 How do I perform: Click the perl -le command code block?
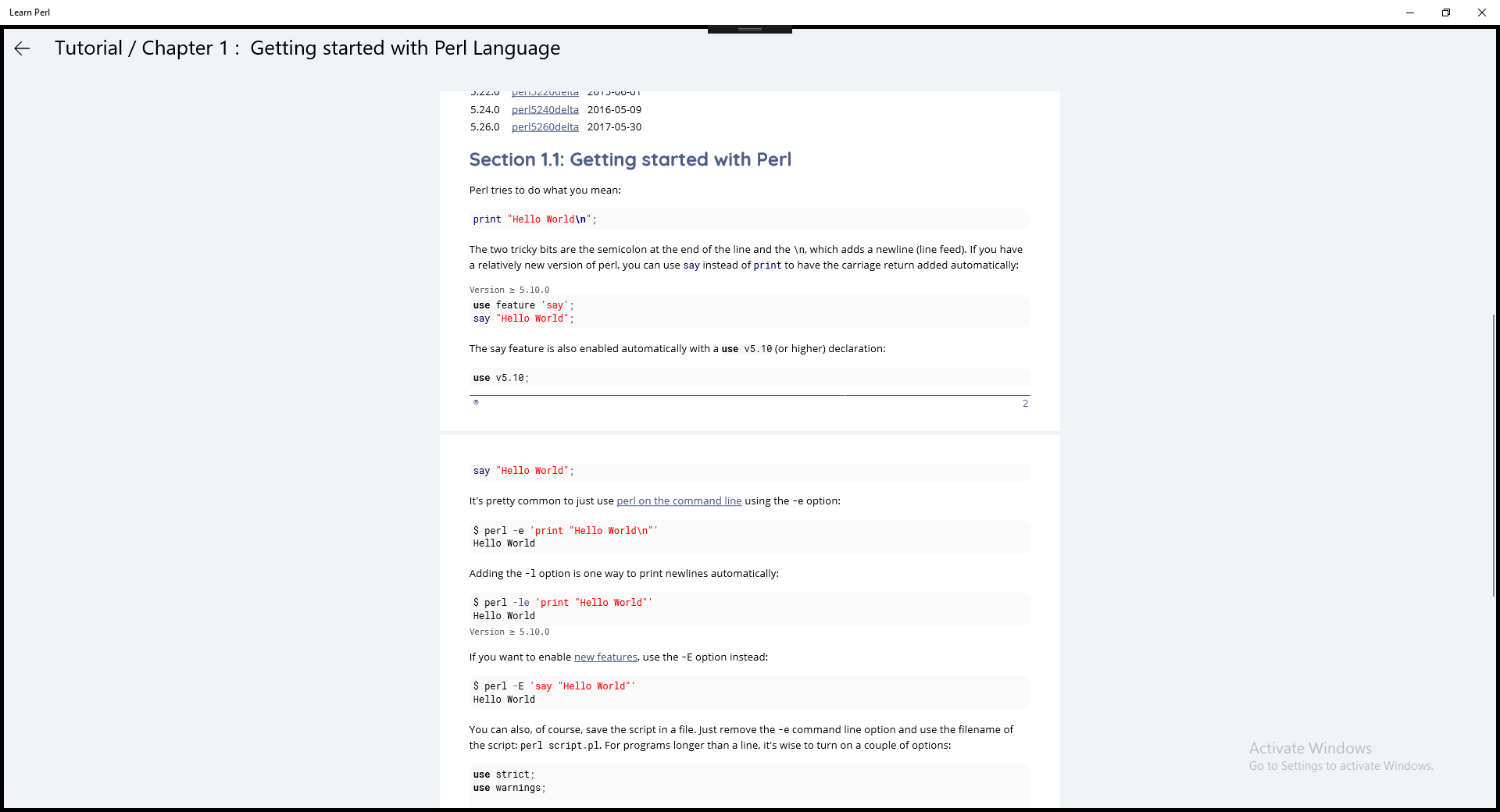point(749,609)
